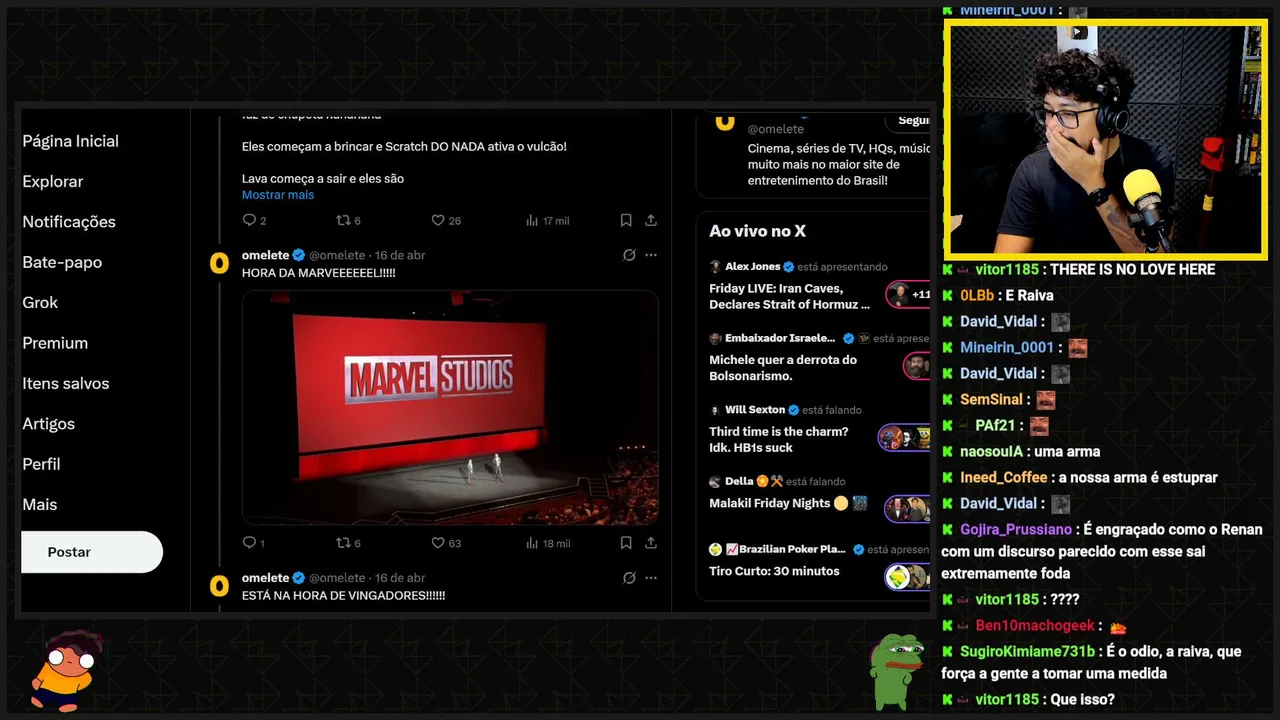Click username Ben10machogeek in chat
Screen dimensions: 1280x720
click(1035, 625)
